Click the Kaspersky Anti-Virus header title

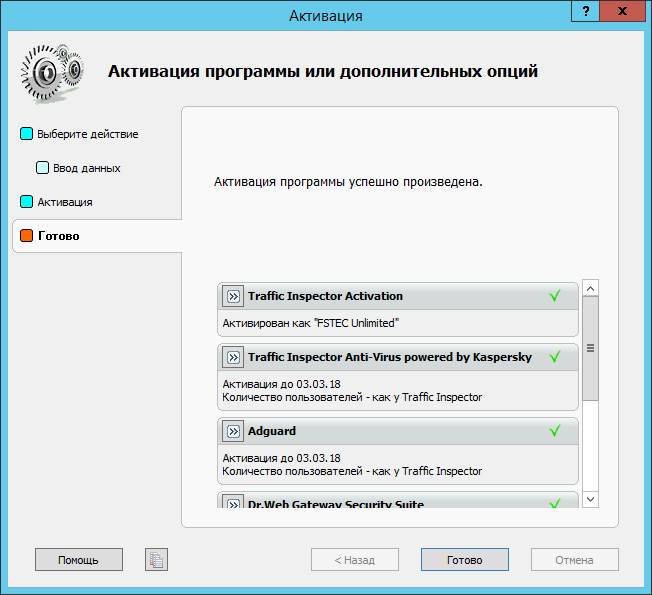(390, 357)
